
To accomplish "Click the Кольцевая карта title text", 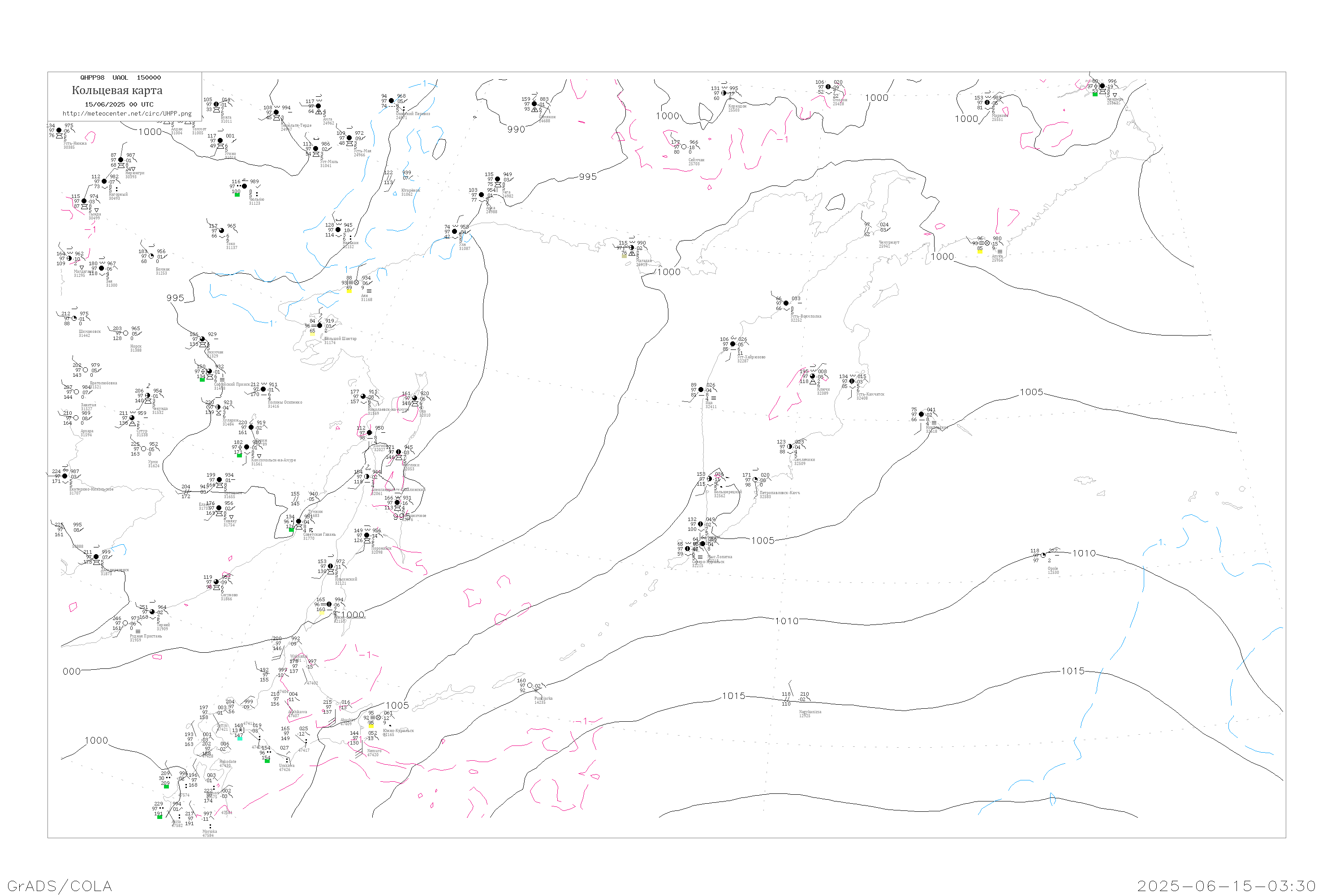I will (117, 90).
